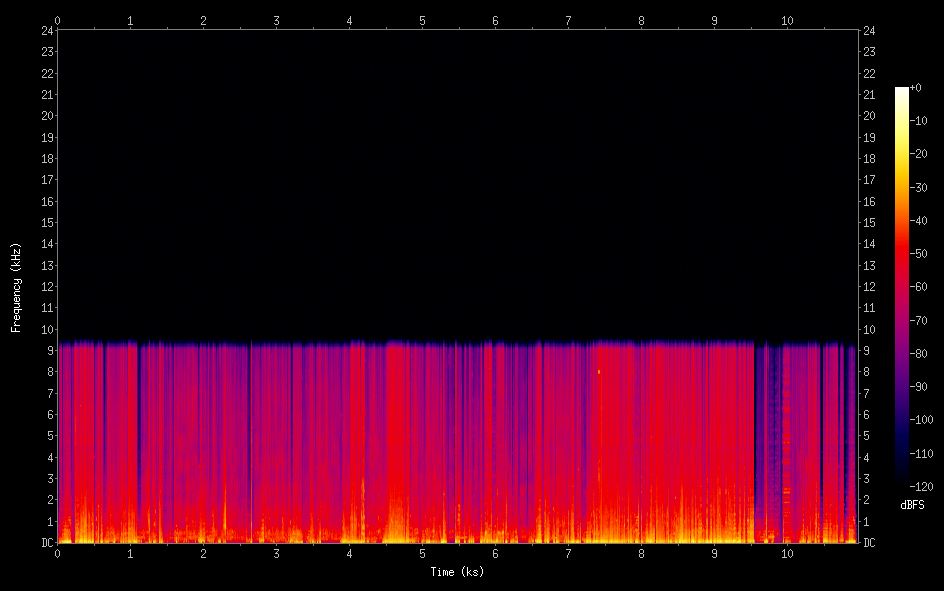Click the bright spot at 8 kHz in the spectrogram

pos(599,372)
